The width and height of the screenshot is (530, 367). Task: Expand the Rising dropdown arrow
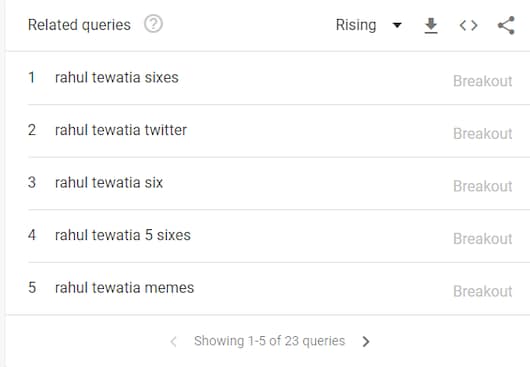(397, 25)
